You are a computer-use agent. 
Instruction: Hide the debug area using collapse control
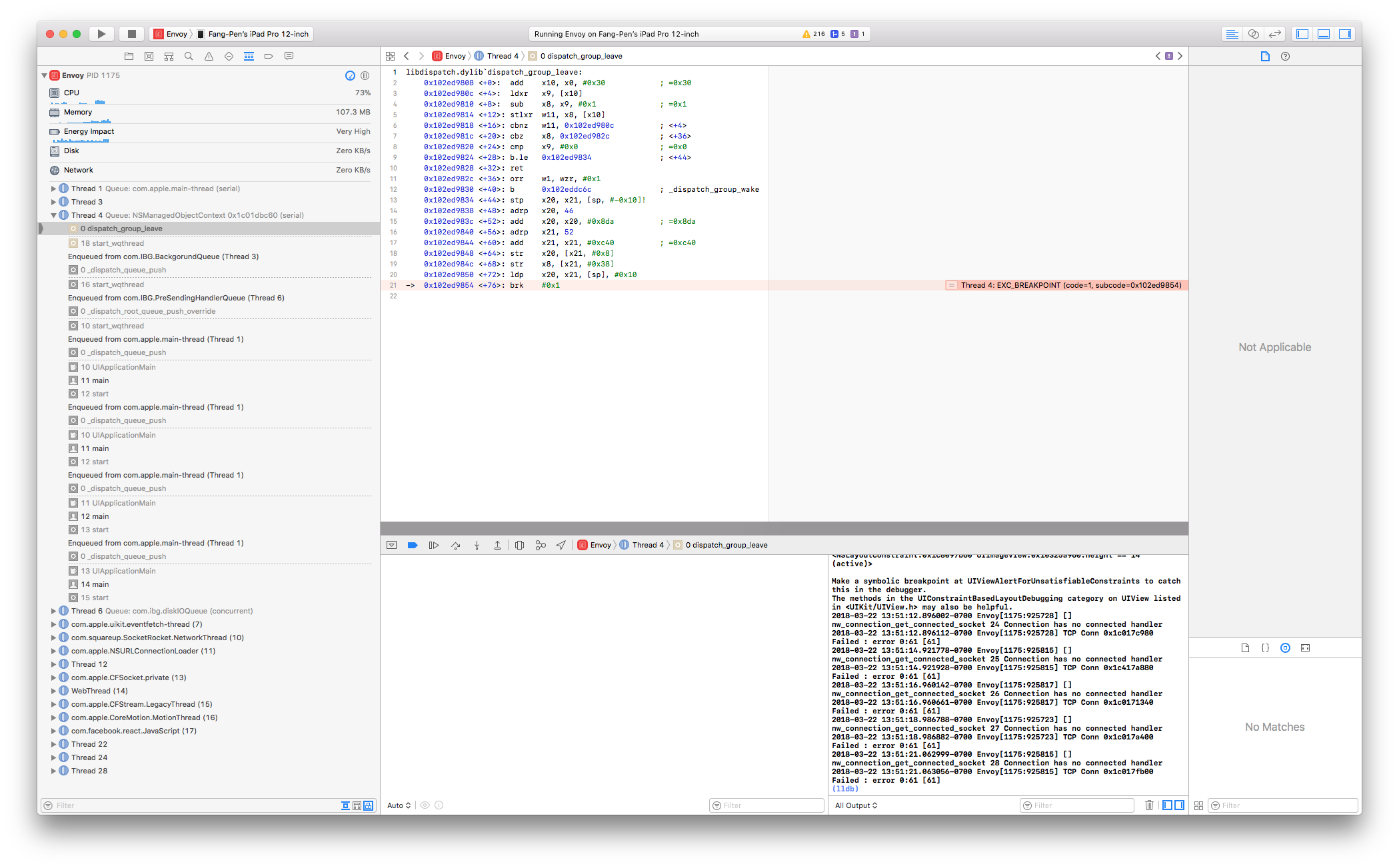391,545
